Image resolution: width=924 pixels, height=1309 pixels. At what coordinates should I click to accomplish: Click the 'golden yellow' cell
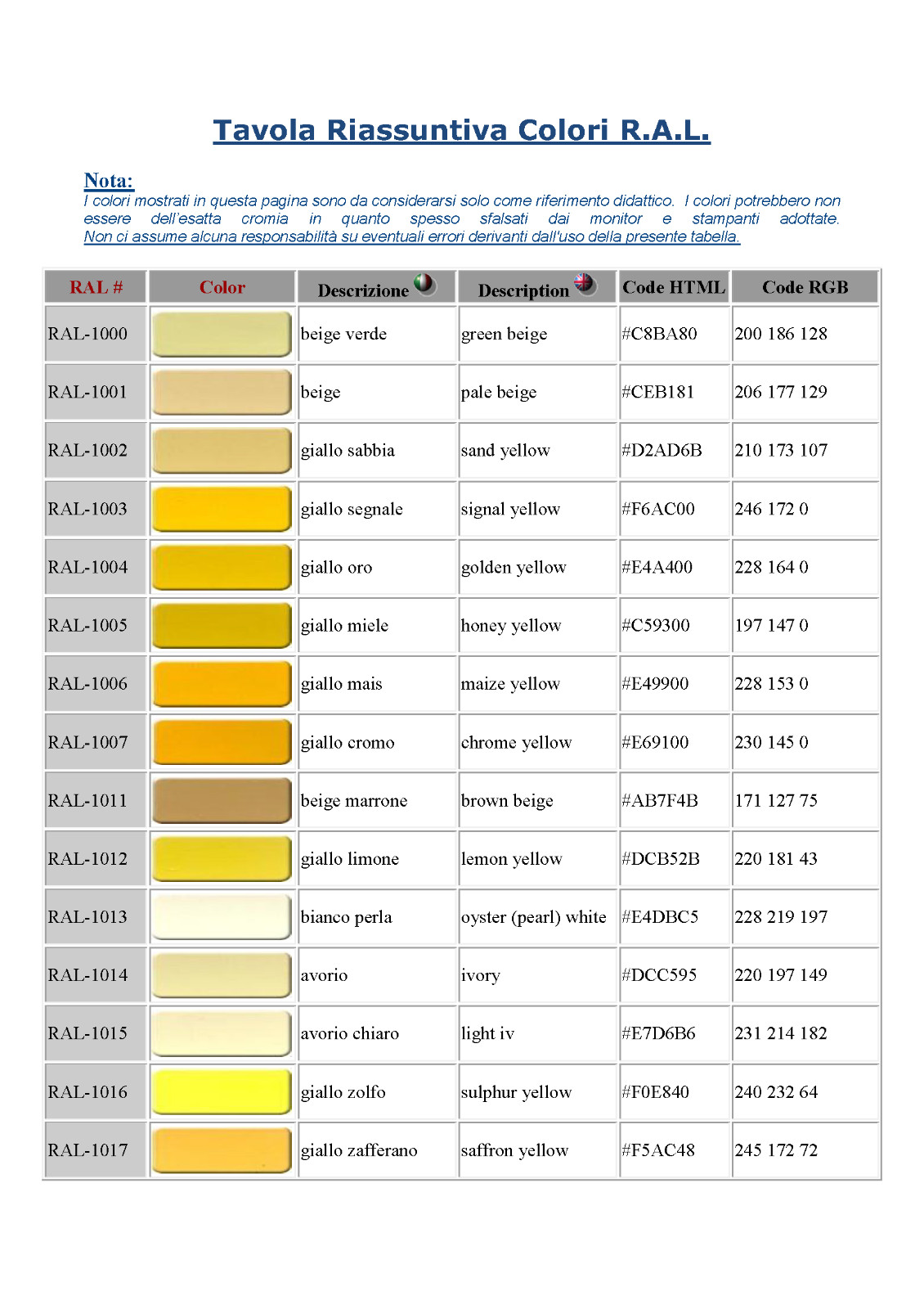[x=537, y=567]
